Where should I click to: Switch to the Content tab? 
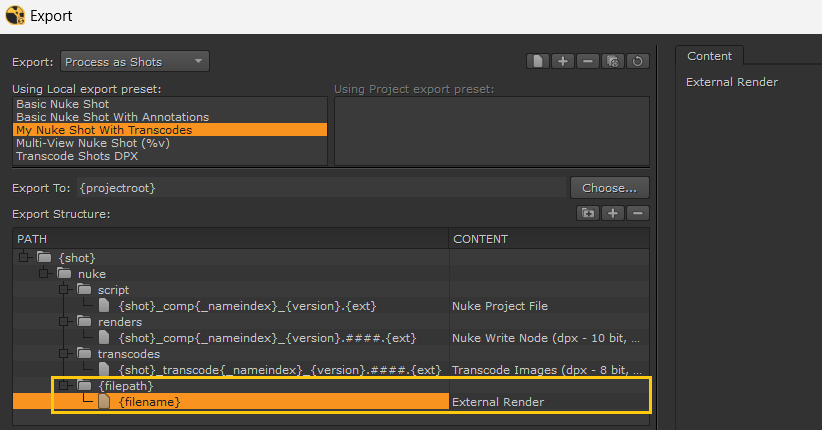click(x=709, y=56)
